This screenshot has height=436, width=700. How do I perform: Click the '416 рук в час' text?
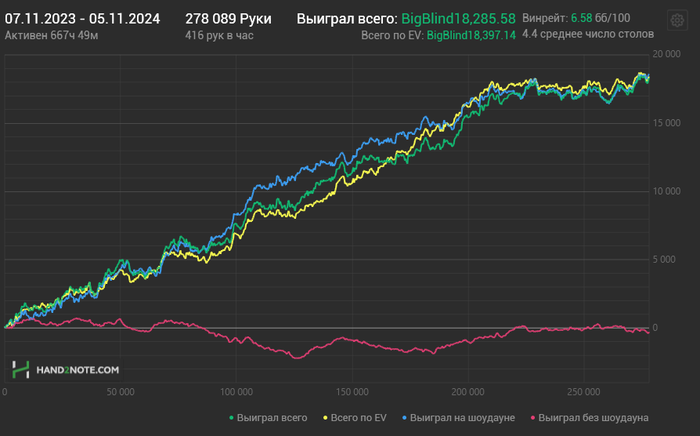(x=219, y=35)
